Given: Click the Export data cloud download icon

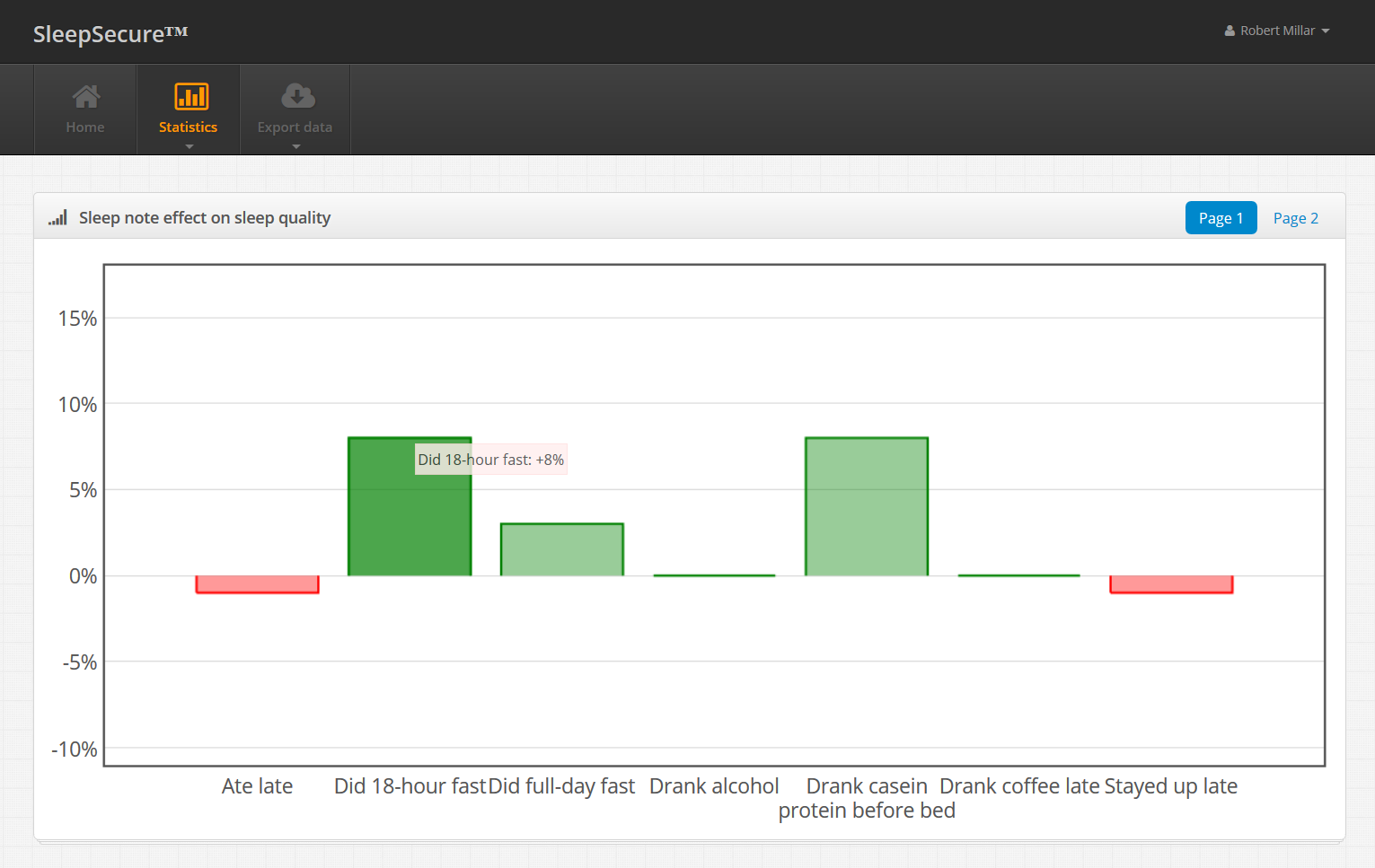Looking at the screenshot, I should coord(298,95).
